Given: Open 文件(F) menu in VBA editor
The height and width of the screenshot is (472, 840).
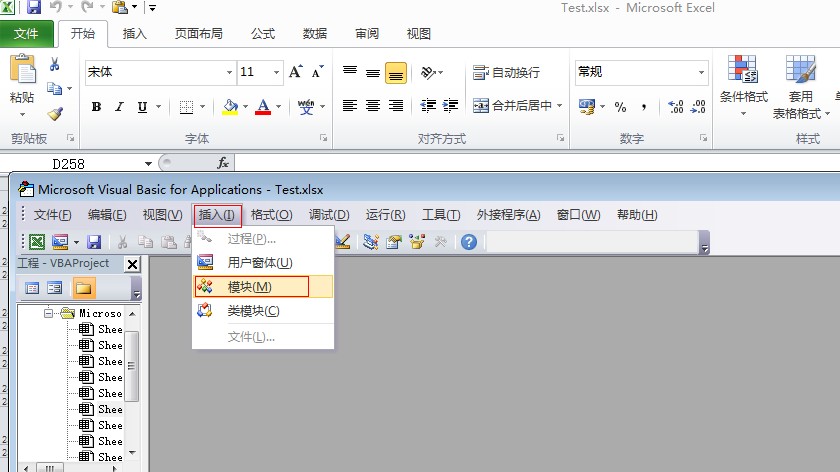Looking at the screenshot, I should 52,215.
